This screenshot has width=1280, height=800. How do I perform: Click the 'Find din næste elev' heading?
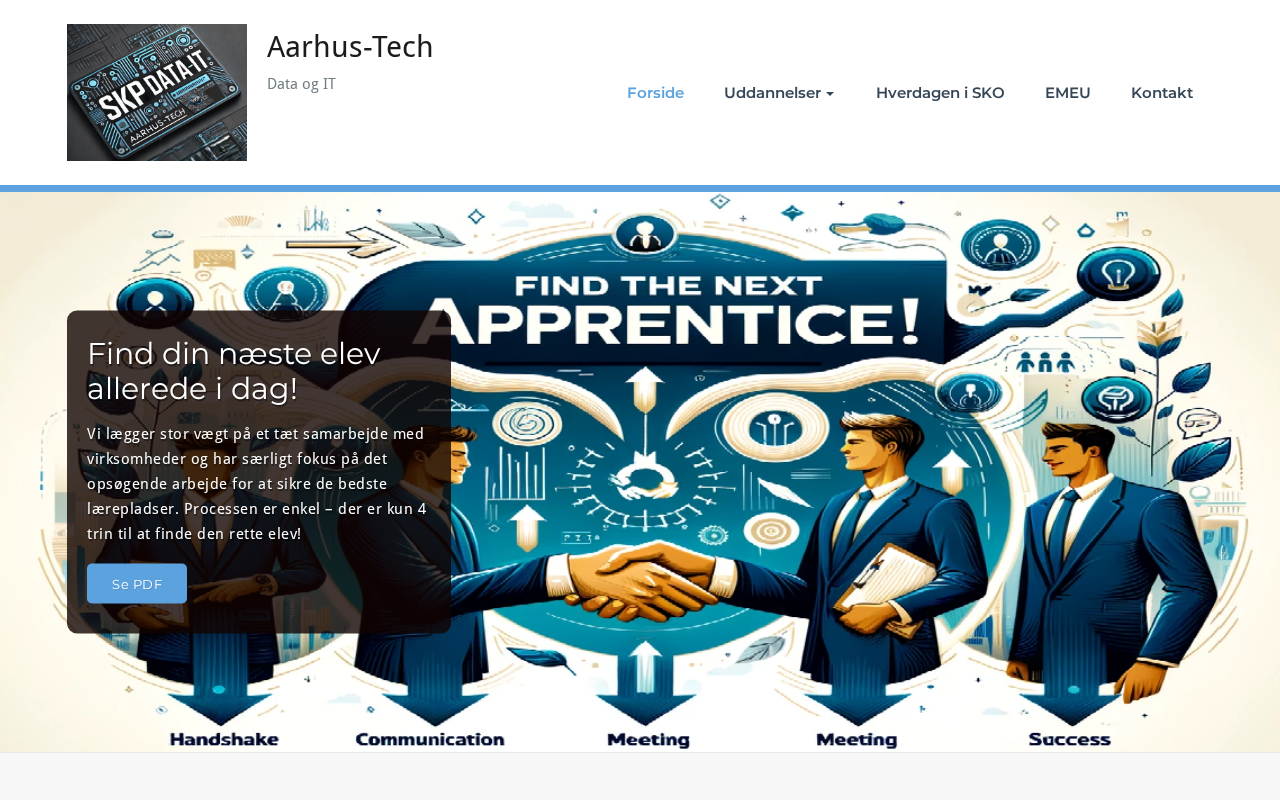coord(234,371)
